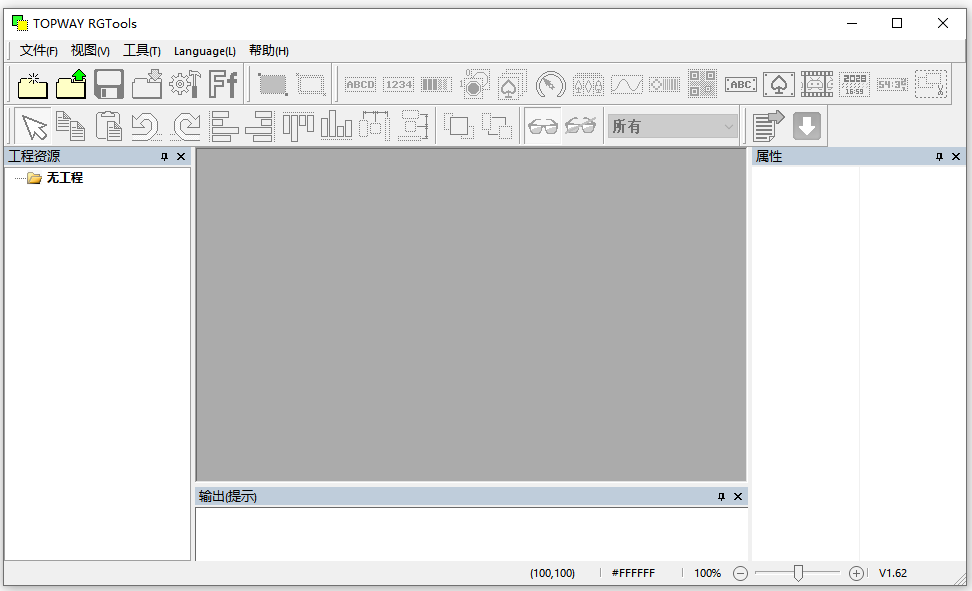Select the 无工程 tree item

(64, 178)
